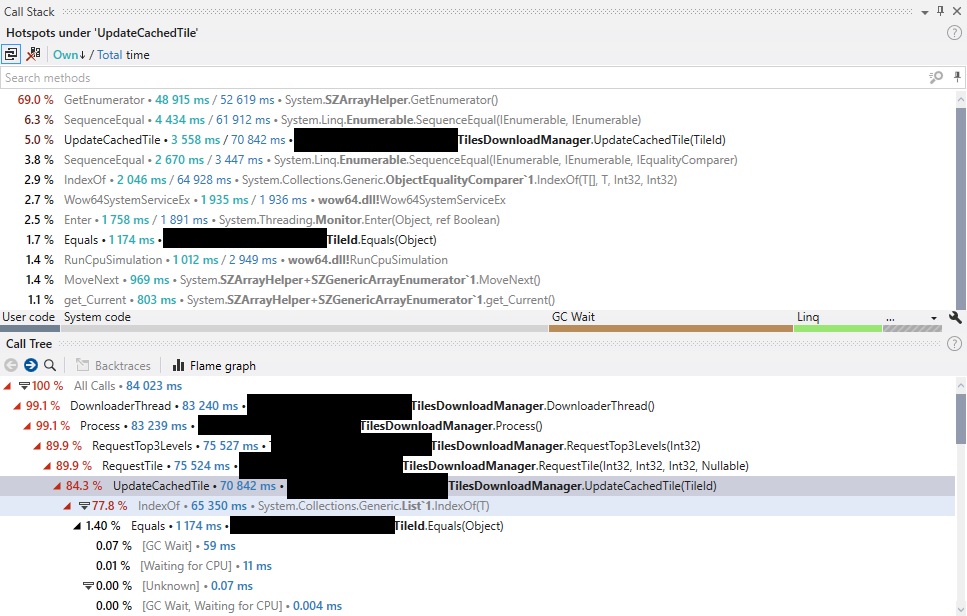This screenshot has width=967, height=616.
Task: Toggle the folding of recursive calls icon
Action: (10, 54)
